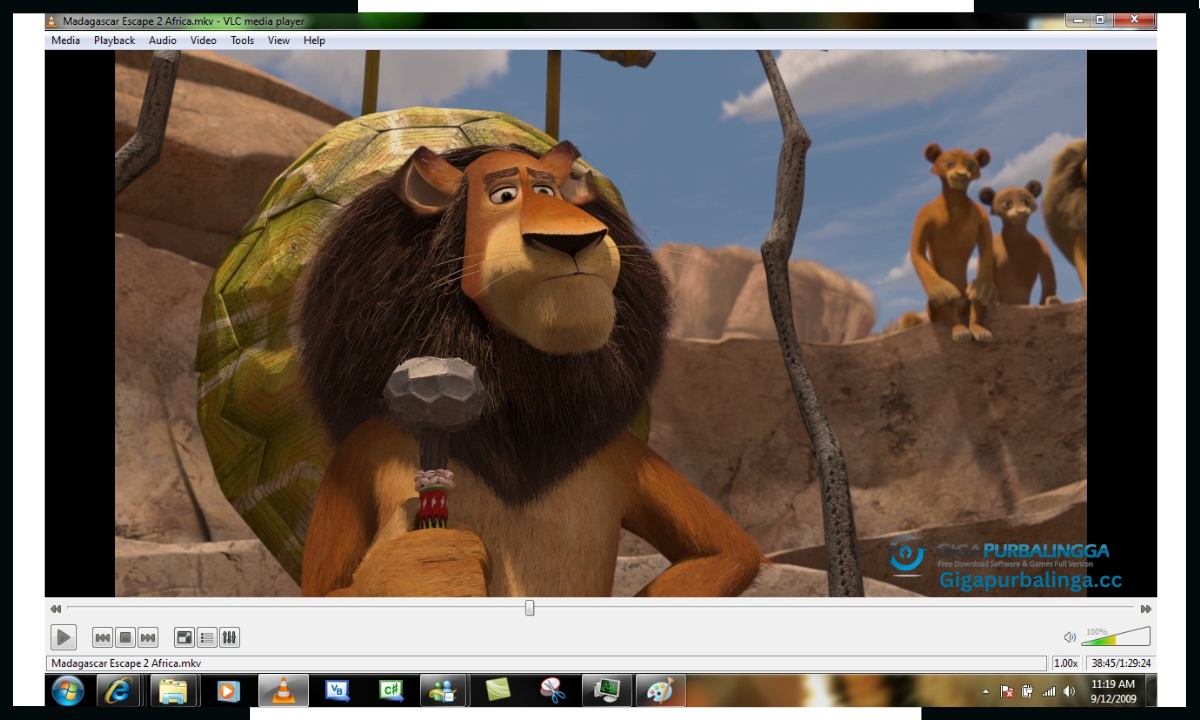Toggle elapsed time display 38:45/1:29:24
1200x720 pixels.
(x=1121, y=663)
